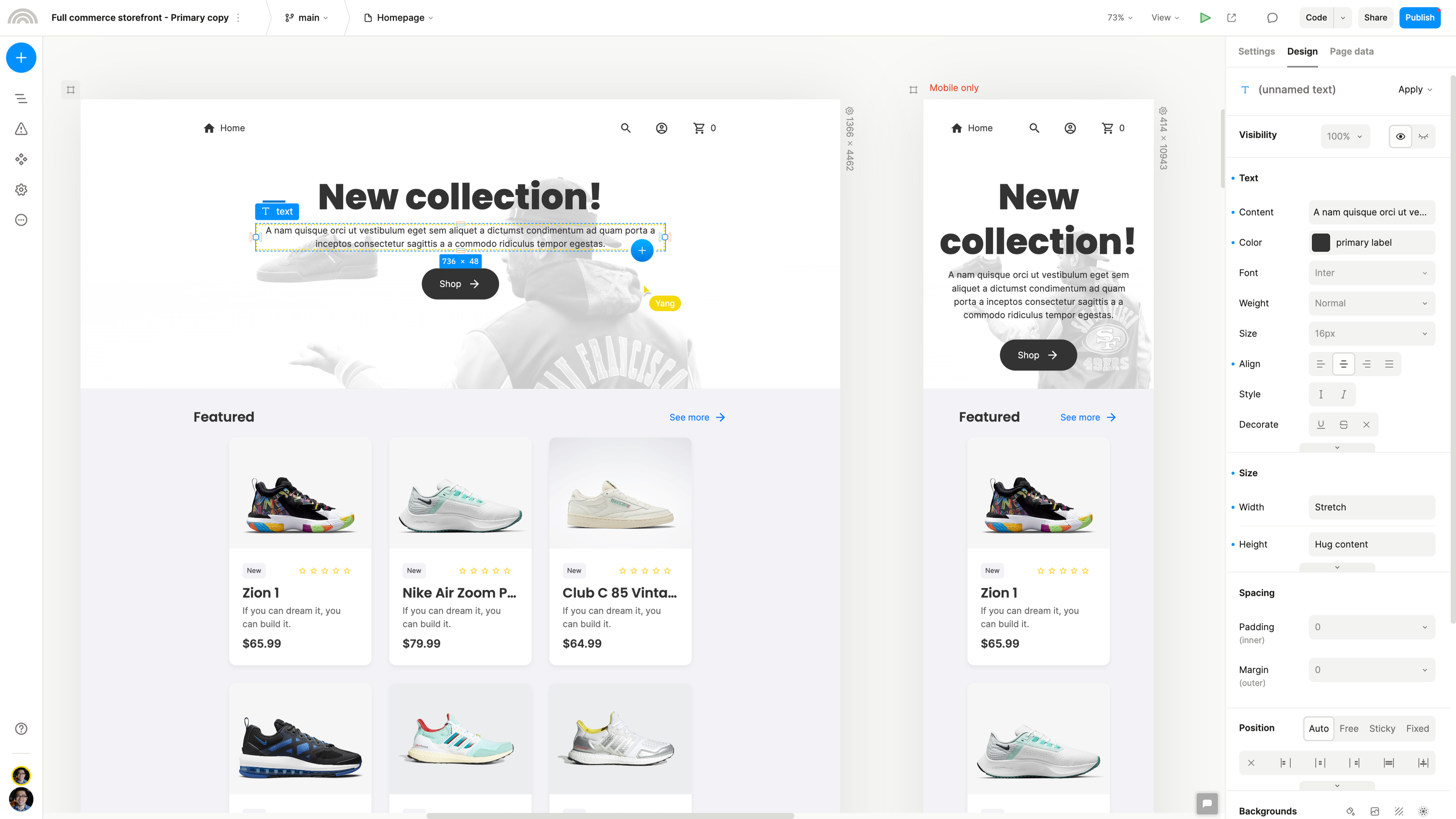Click the green preview play button

pyautogui.click(x=1205, y=17)
